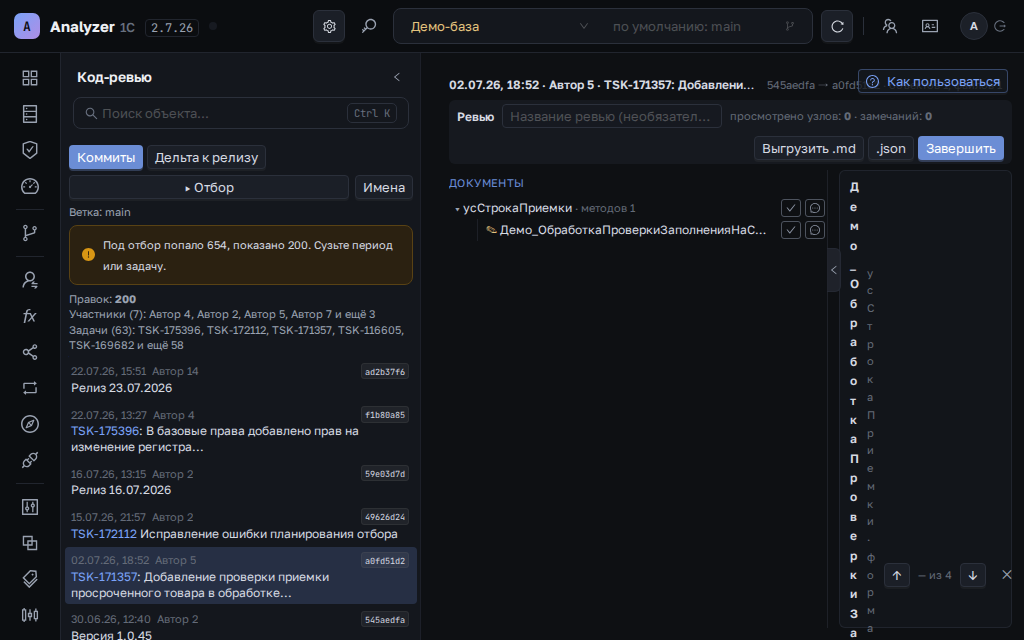Click the ДОКУМЕНТЫ section header
Image resolution: width=1024 pixels, height=640 pixels.
coord(486,183)
